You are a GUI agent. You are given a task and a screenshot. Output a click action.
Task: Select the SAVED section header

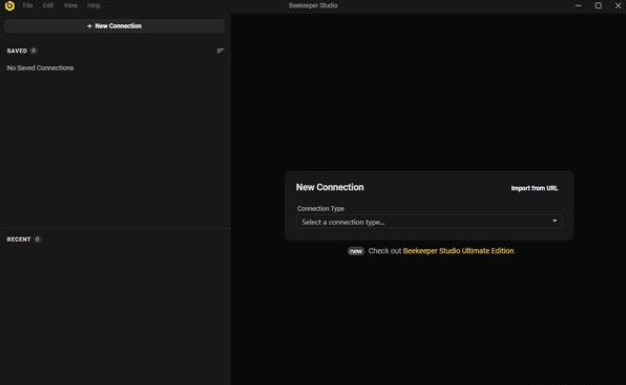[x=17, y=51]
